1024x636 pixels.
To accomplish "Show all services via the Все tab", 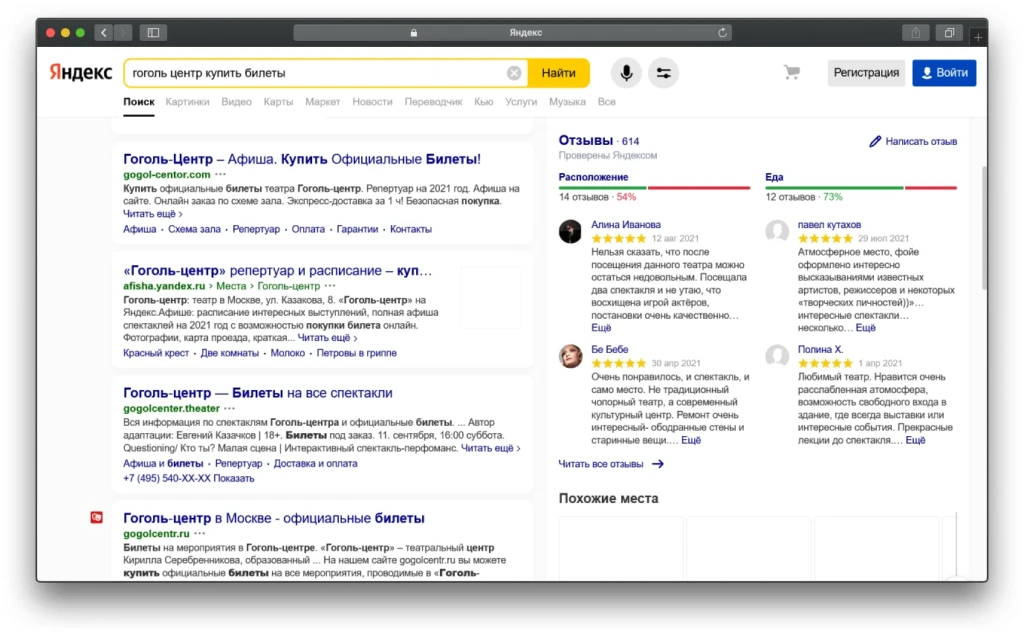I will (606, 102).
